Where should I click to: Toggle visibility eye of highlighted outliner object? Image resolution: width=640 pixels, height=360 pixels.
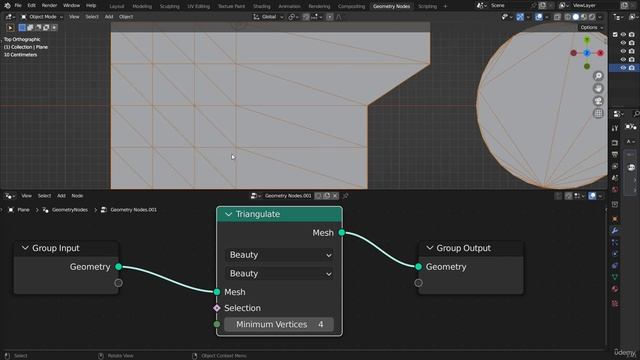(623, 68)
